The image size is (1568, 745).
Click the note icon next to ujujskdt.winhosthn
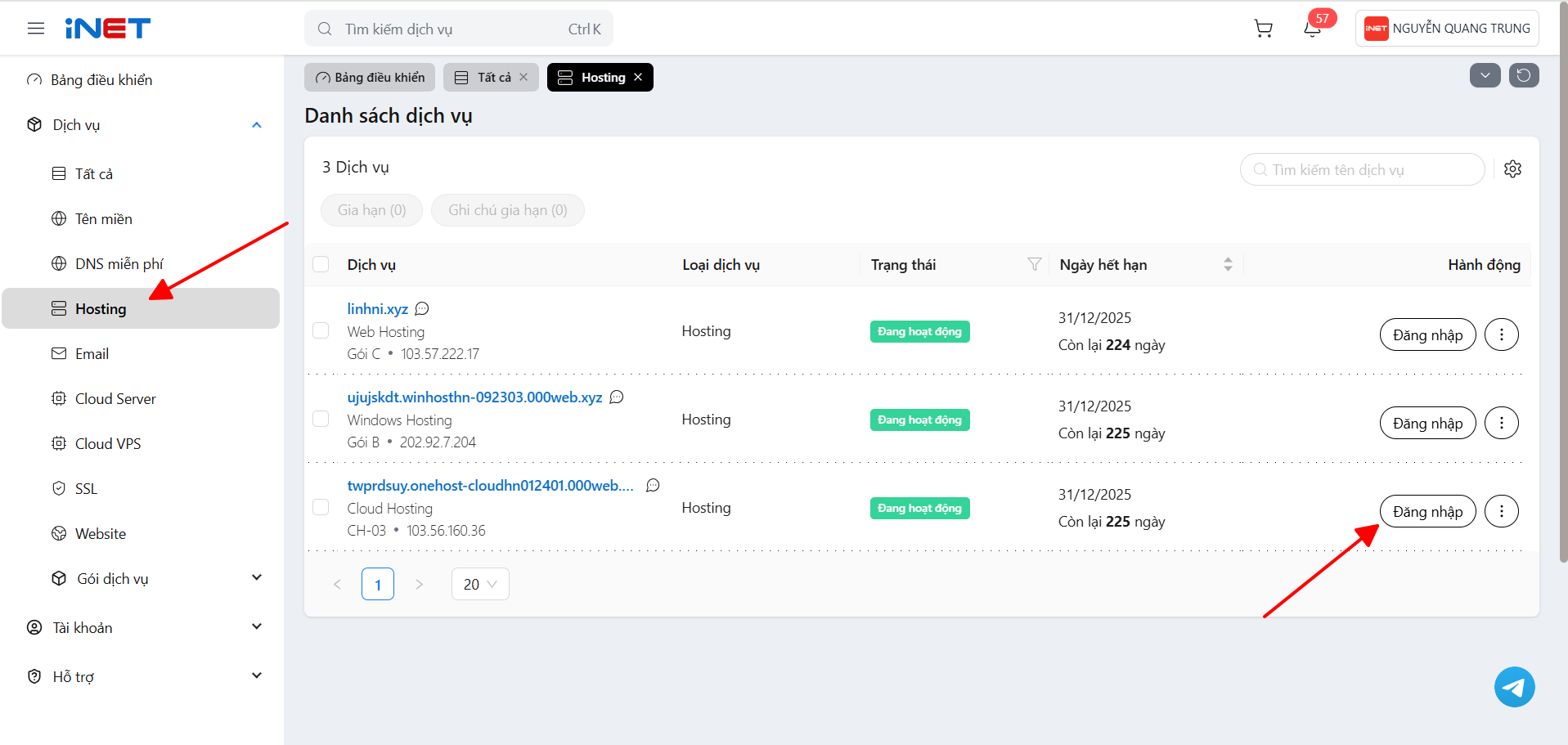(617, 397)
